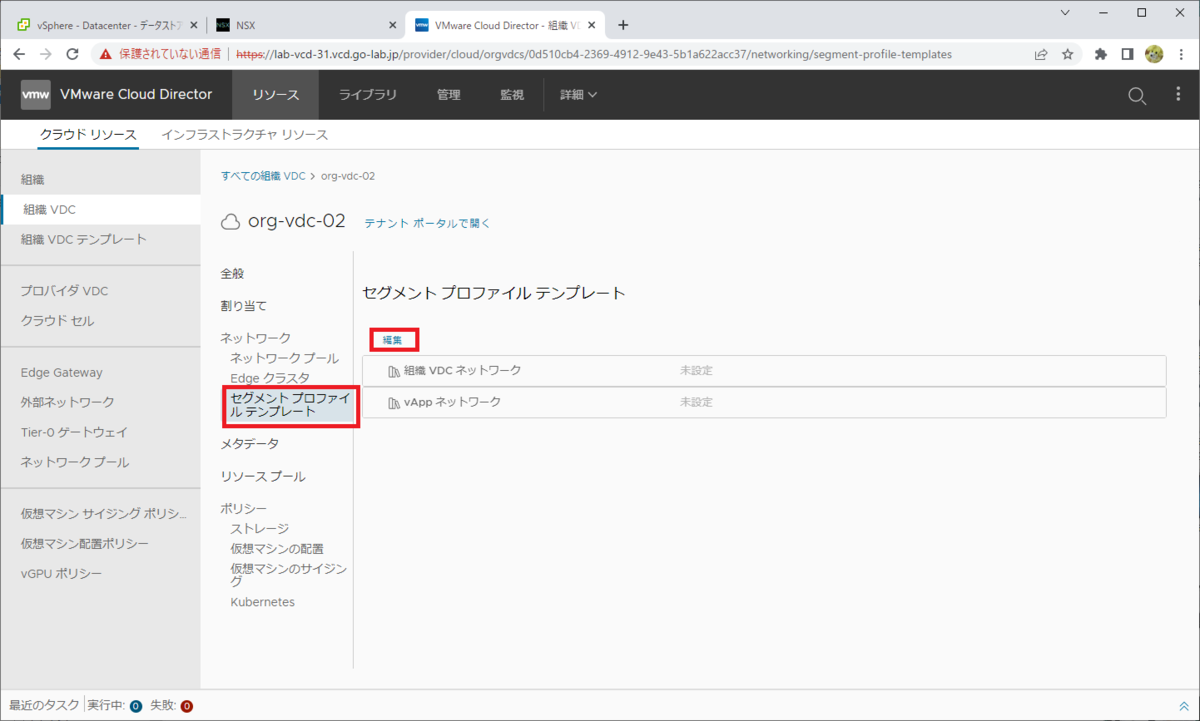
Task: Click browser forward arrow
Action: pos(45,54)
